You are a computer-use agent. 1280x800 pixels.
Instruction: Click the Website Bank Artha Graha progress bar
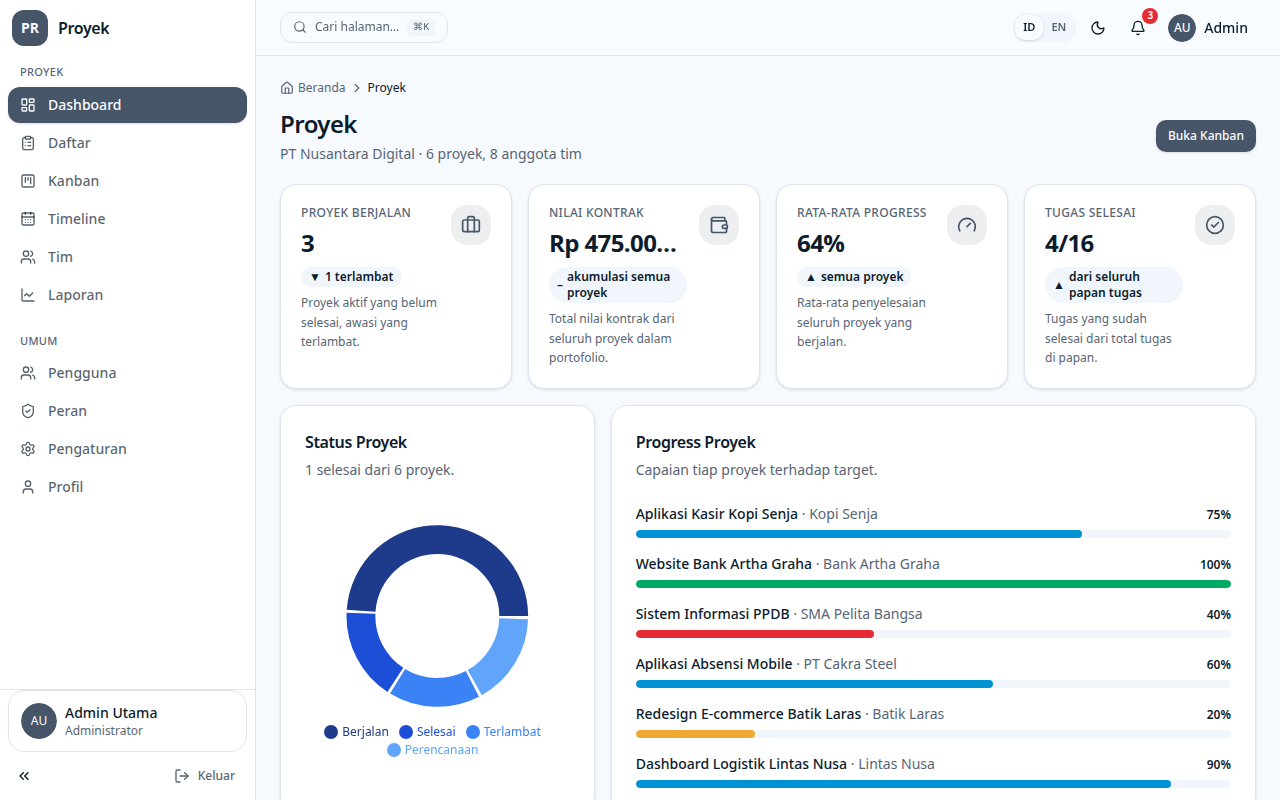[x=933, y=584]
